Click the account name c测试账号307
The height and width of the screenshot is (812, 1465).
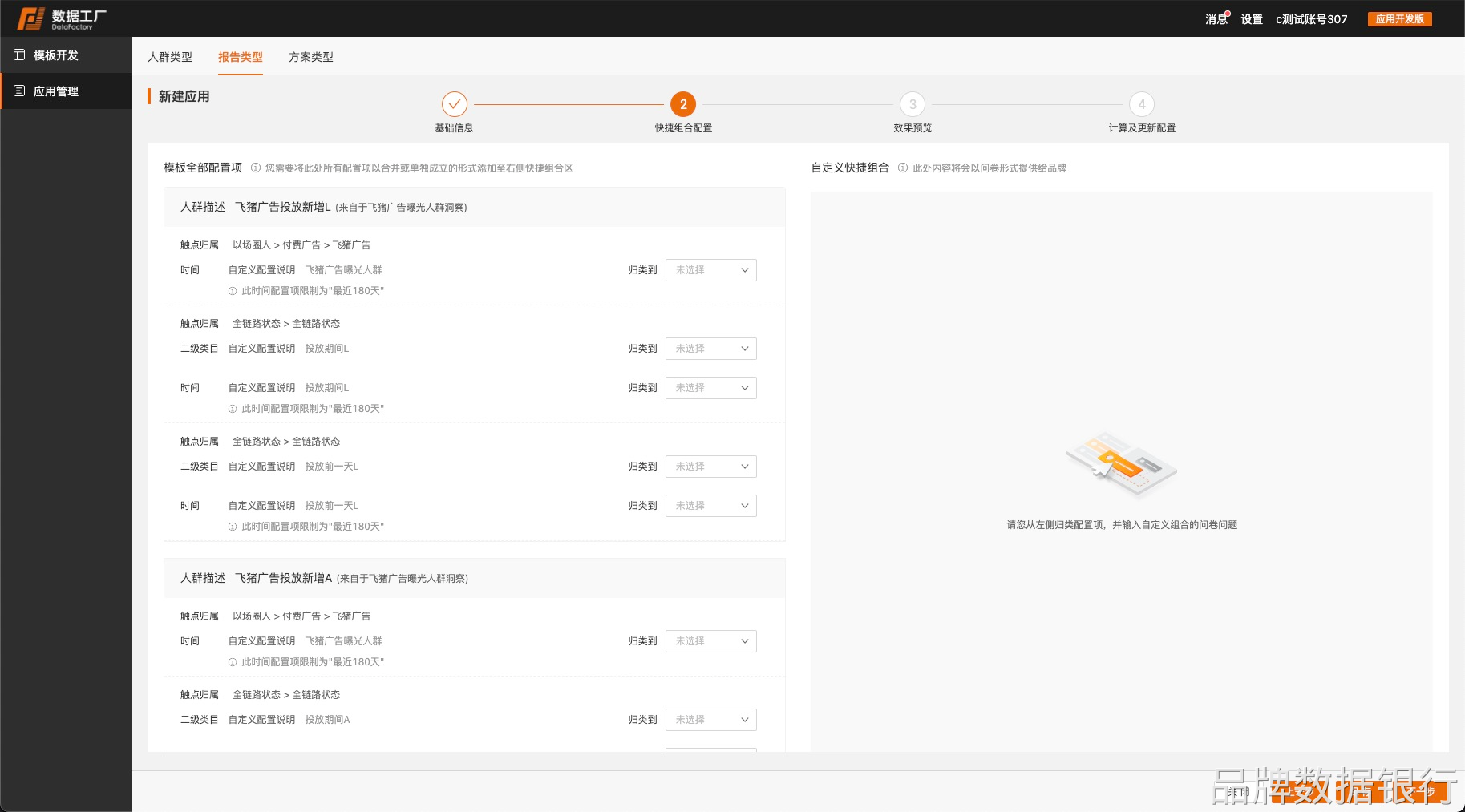tap(1312, 19)
